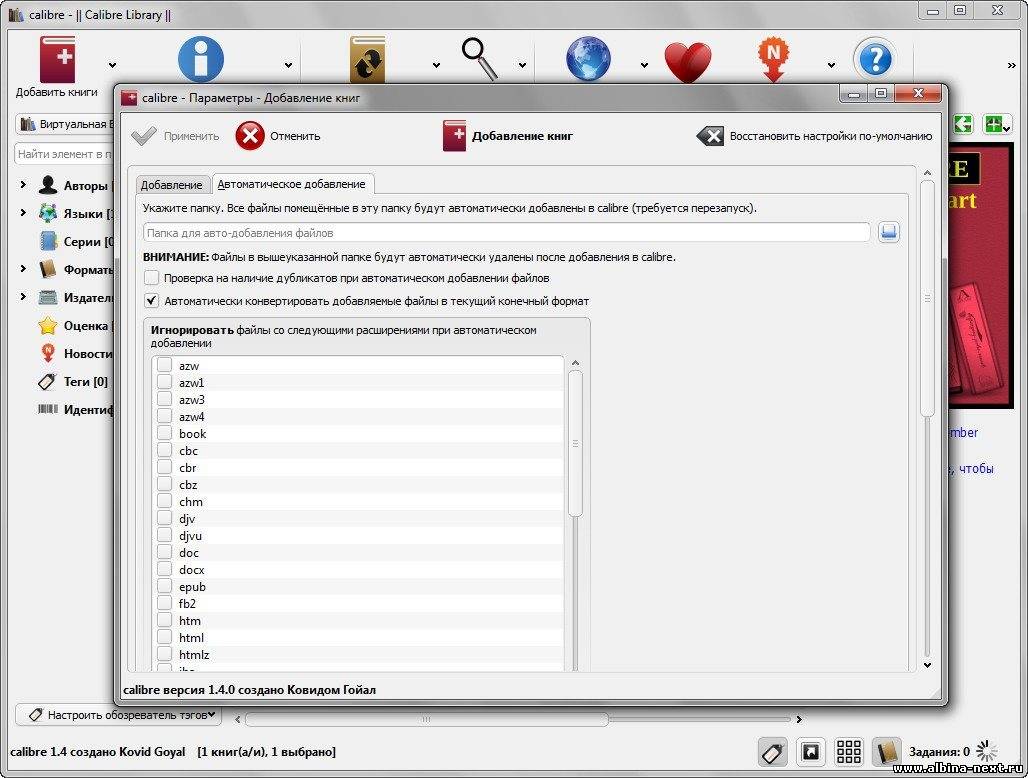The height and width of the screenshot is (778, 1028).
Task: Click the ignored extensions list scrollbar thumb
Action: click(575, 444)
